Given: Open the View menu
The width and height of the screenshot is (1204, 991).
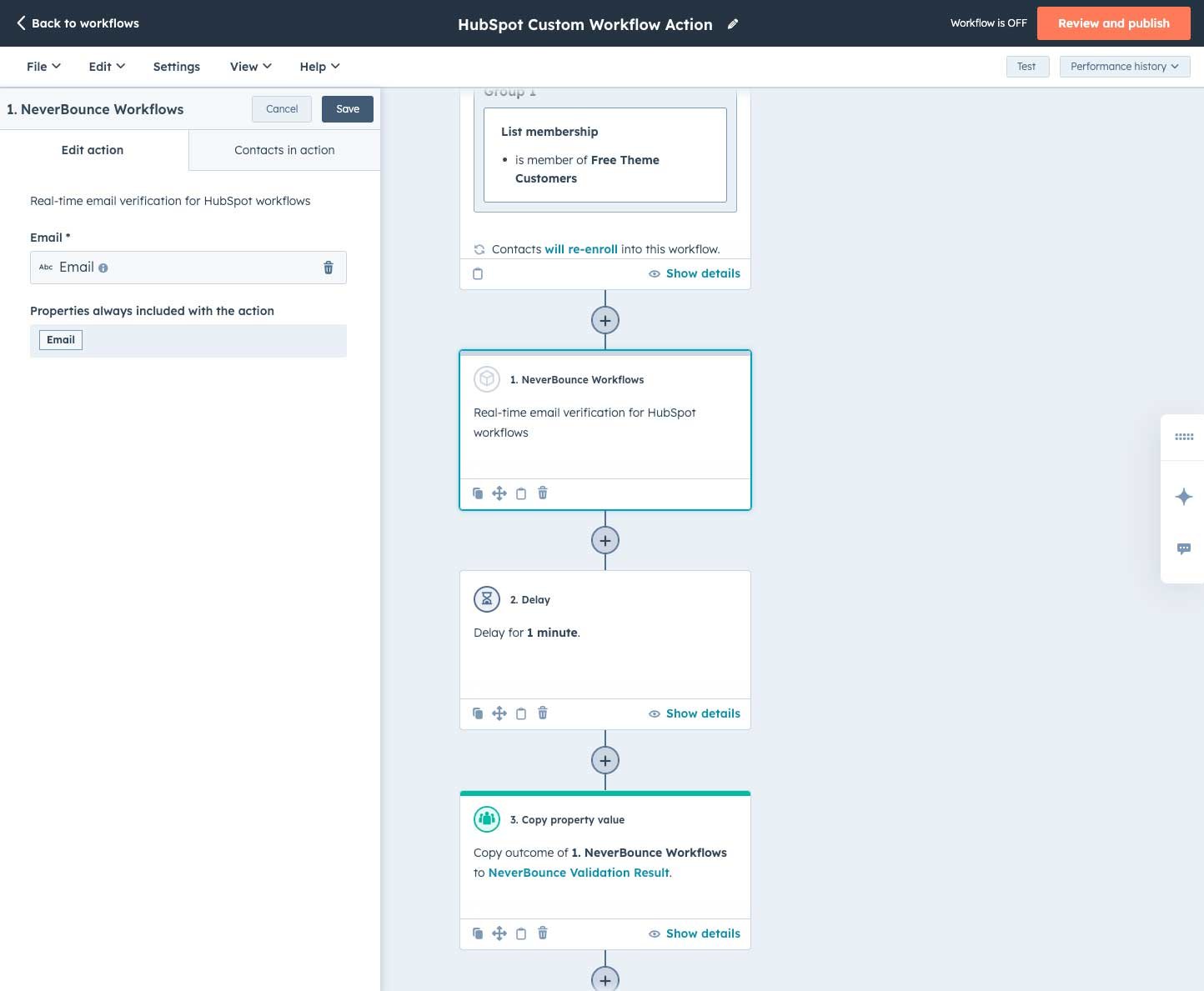Looking at the screenshot, I should [x=250, y=67].
